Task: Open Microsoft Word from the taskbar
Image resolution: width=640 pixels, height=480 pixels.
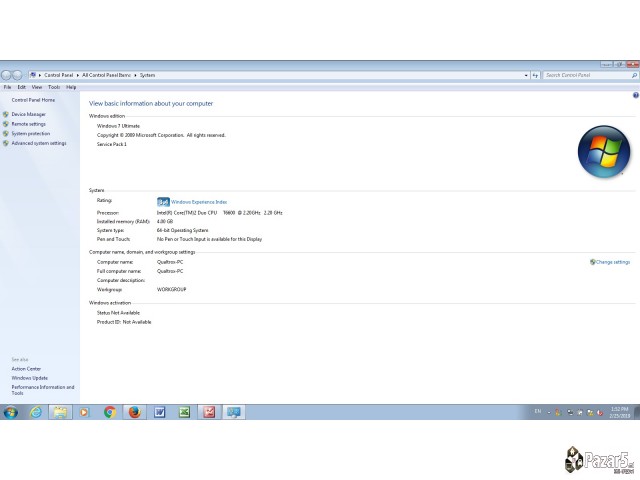Action: 160,412
